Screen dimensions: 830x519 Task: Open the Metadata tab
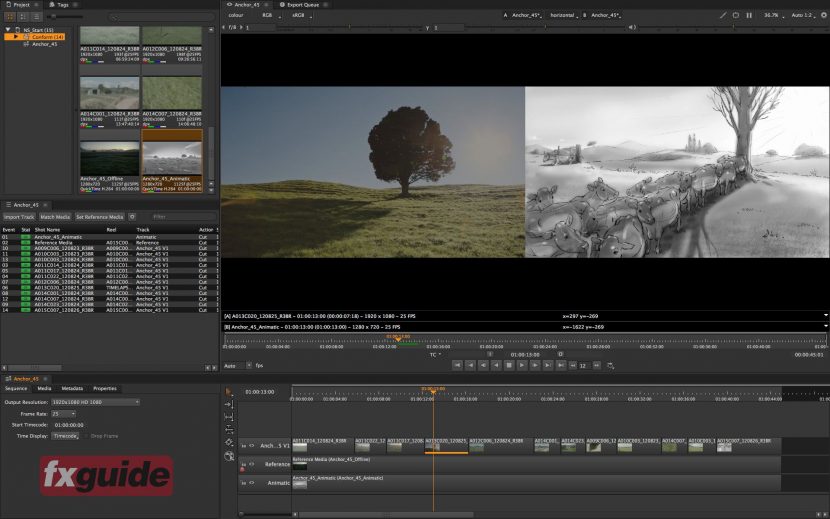[72, 388]
